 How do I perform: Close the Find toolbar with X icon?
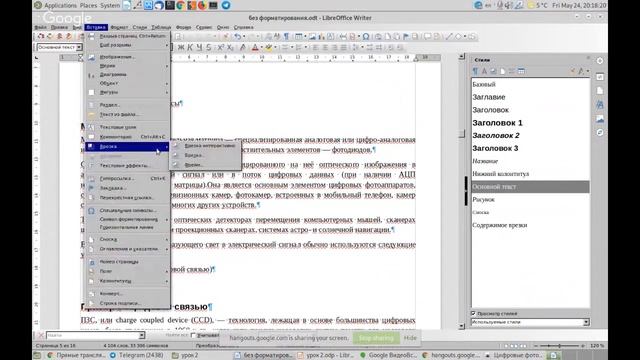(x=40, y=335)
